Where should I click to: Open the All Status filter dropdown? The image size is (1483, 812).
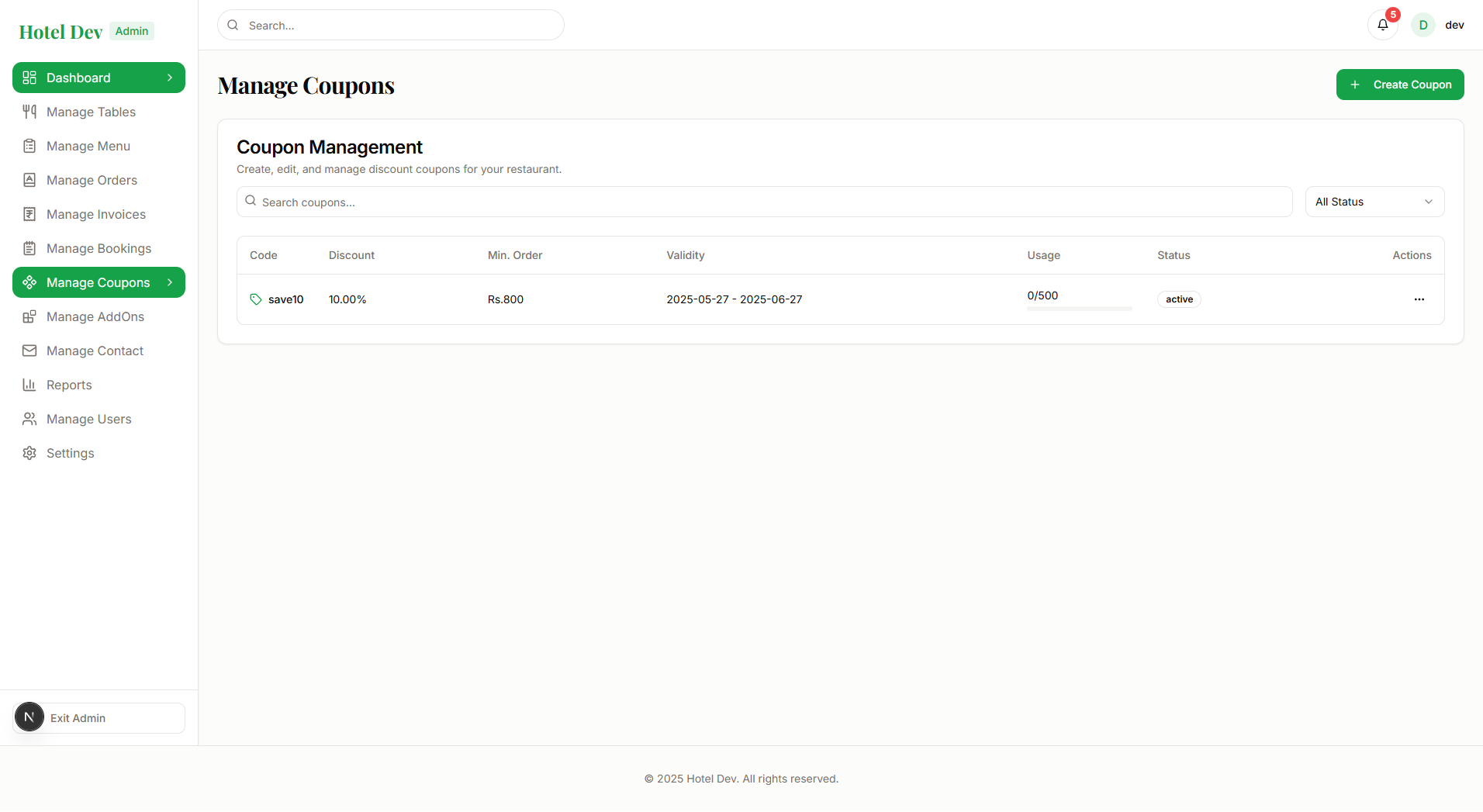point(1374,202)
